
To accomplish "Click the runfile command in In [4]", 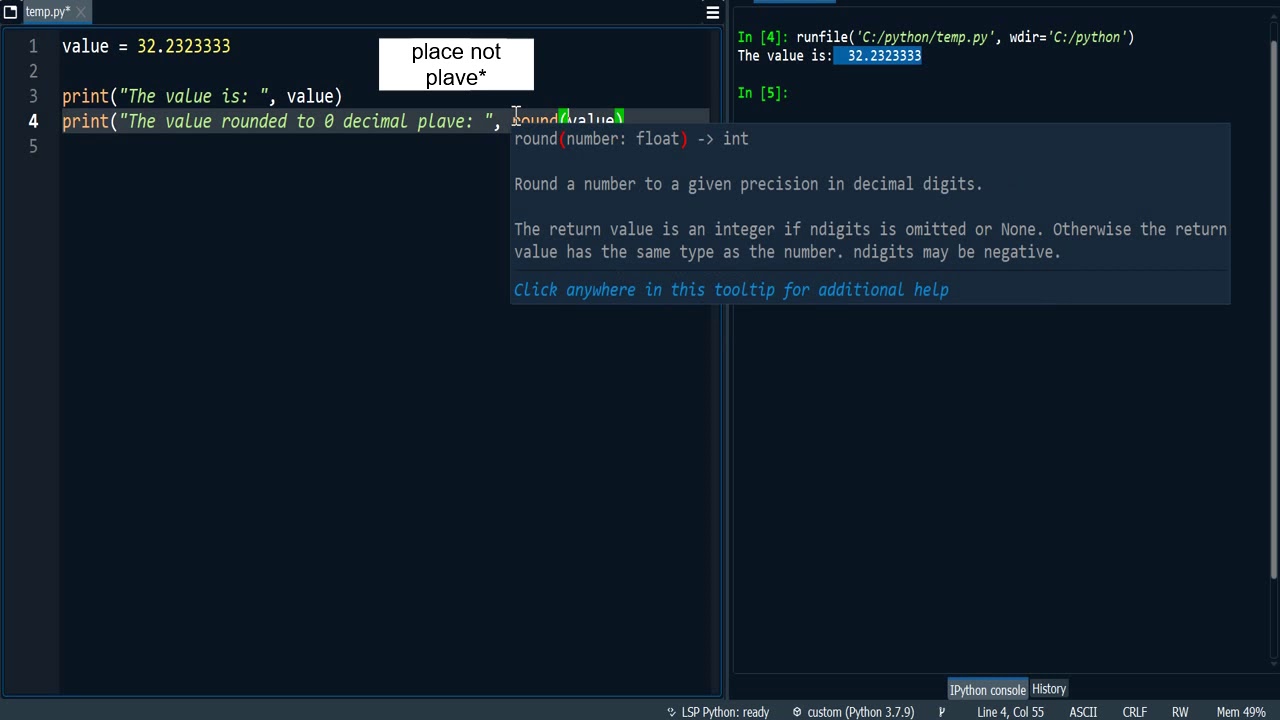I will tap(965, 37).
